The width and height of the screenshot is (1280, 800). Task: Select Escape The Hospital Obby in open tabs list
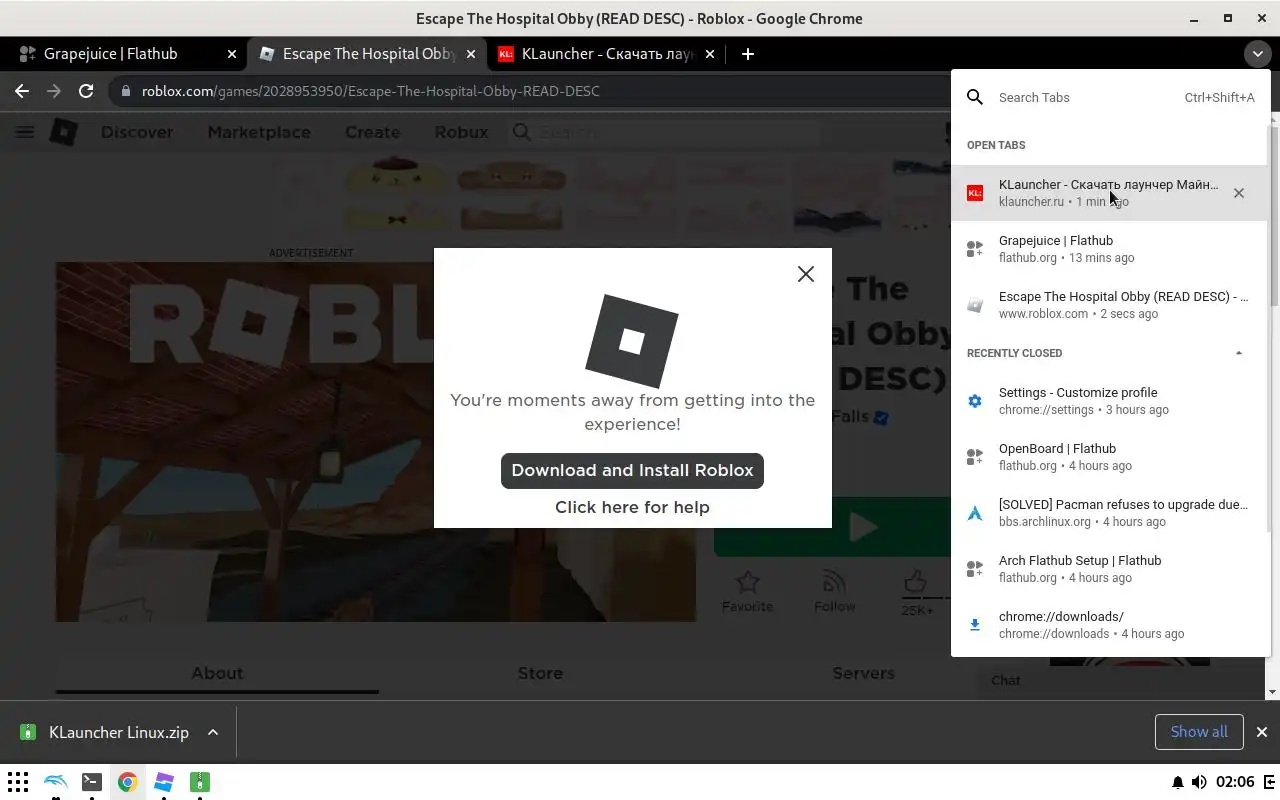1109,305
